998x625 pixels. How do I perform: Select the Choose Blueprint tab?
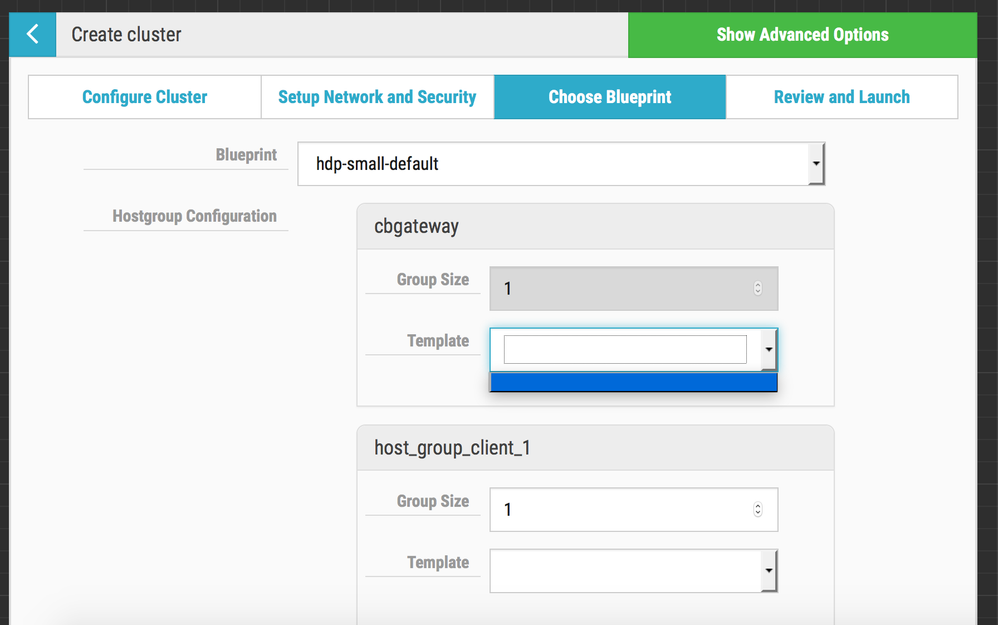click(610, 97)
